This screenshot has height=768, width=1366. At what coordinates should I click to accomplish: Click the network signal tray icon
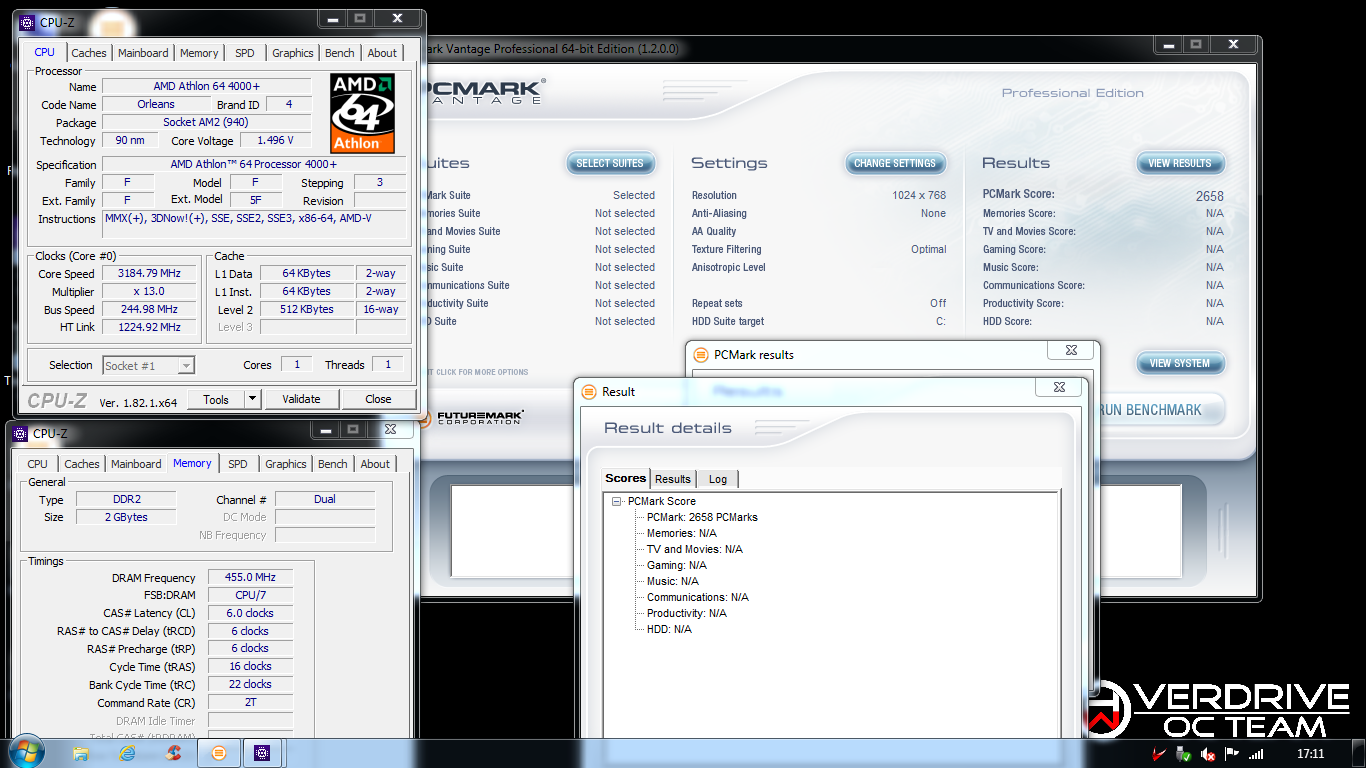click(x=1256, y=754)
